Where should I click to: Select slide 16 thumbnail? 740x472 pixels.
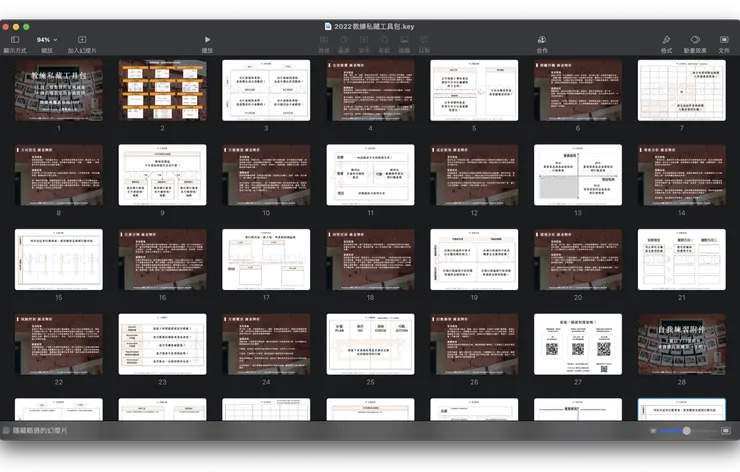point(162,260)
